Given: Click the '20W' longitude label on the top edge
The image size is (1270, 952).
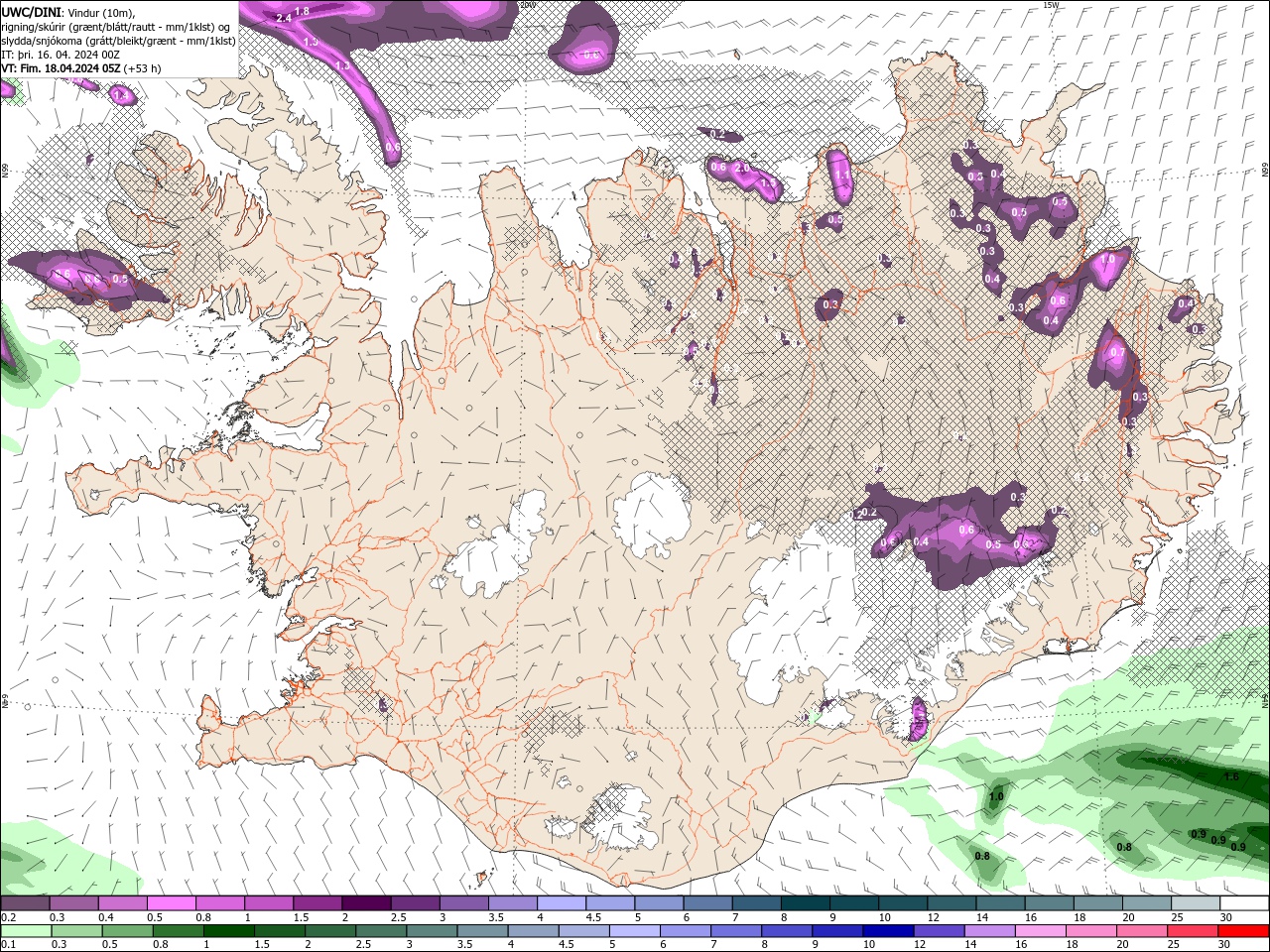Looking at the screenshot, I should tap(527, 5).
